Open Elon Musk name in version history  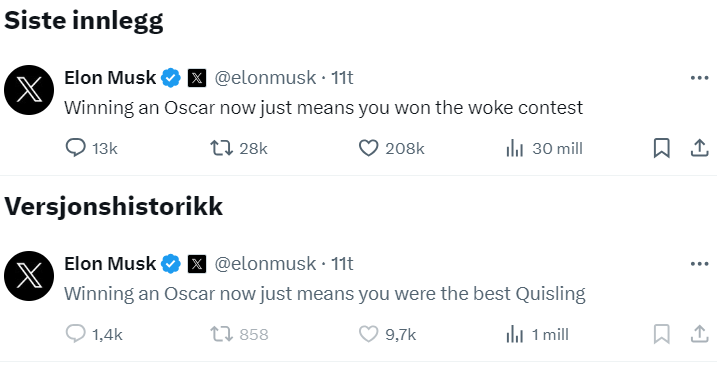tap(110, 264)
